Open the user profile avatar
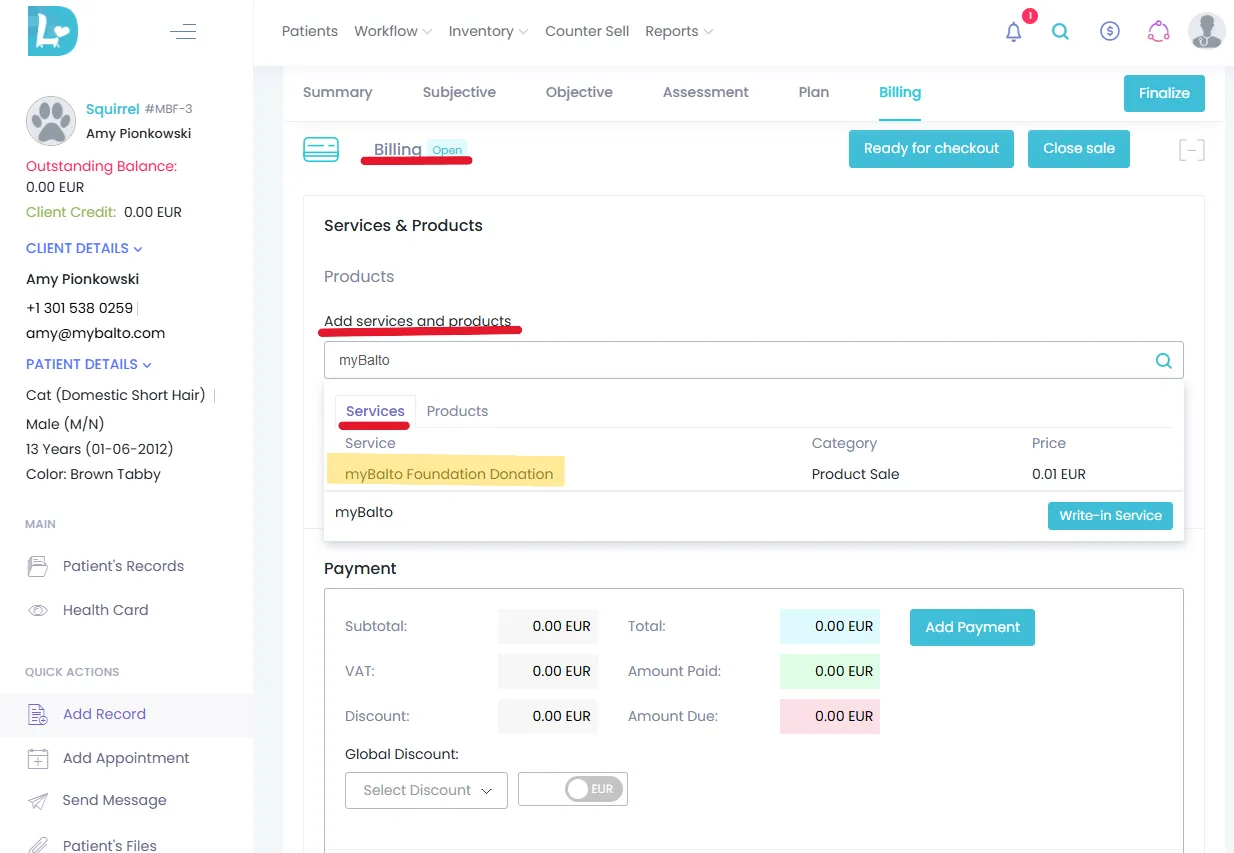This screenshot has height=853, width=1234. 1207,31
